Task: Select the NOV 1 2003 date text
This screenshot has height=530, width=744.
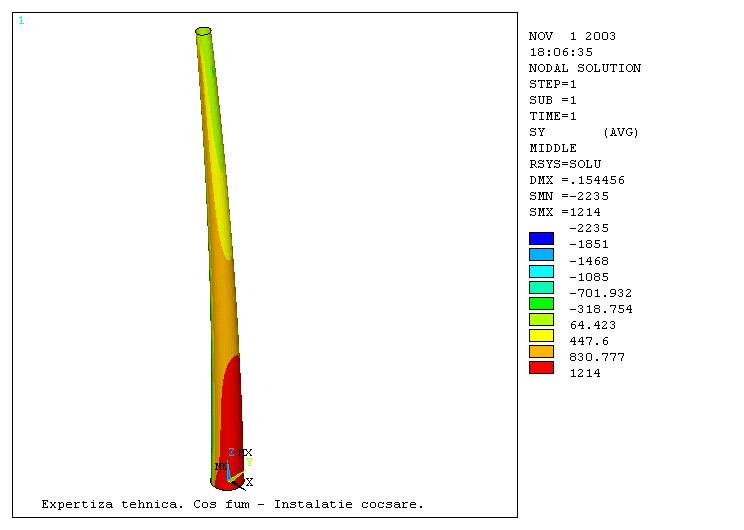Action: 572,36
